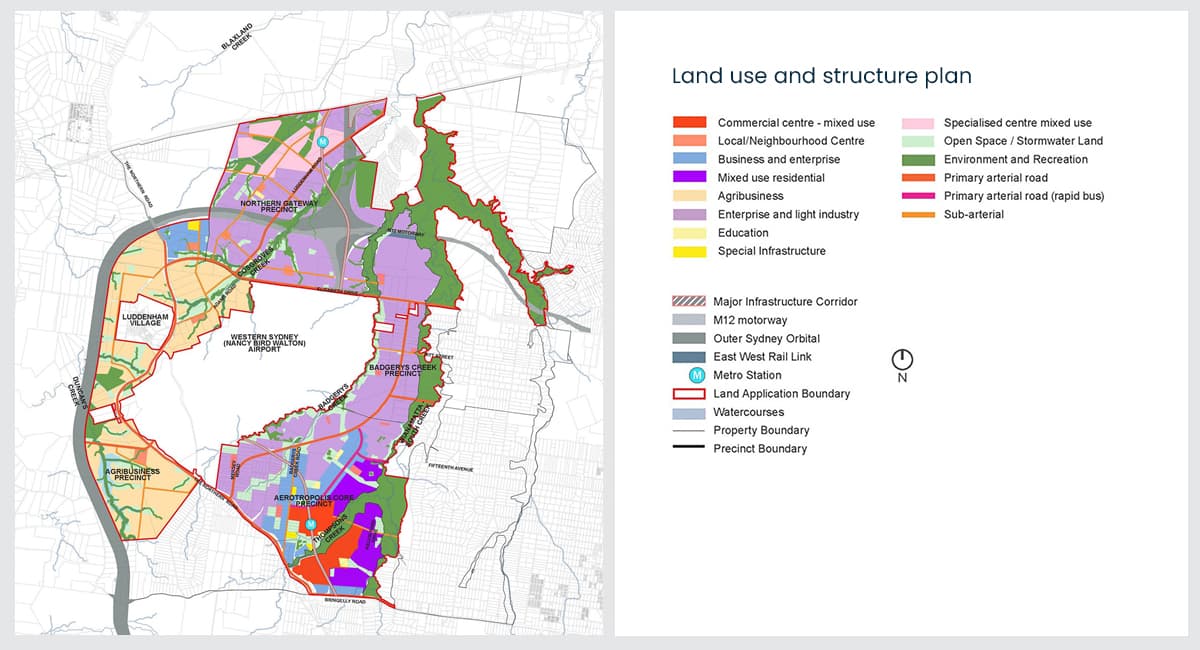The height and width of the screenshot is (650, 1200).
Task: Click the Enterprise and light industry label
Action: [x=788, y=215]
